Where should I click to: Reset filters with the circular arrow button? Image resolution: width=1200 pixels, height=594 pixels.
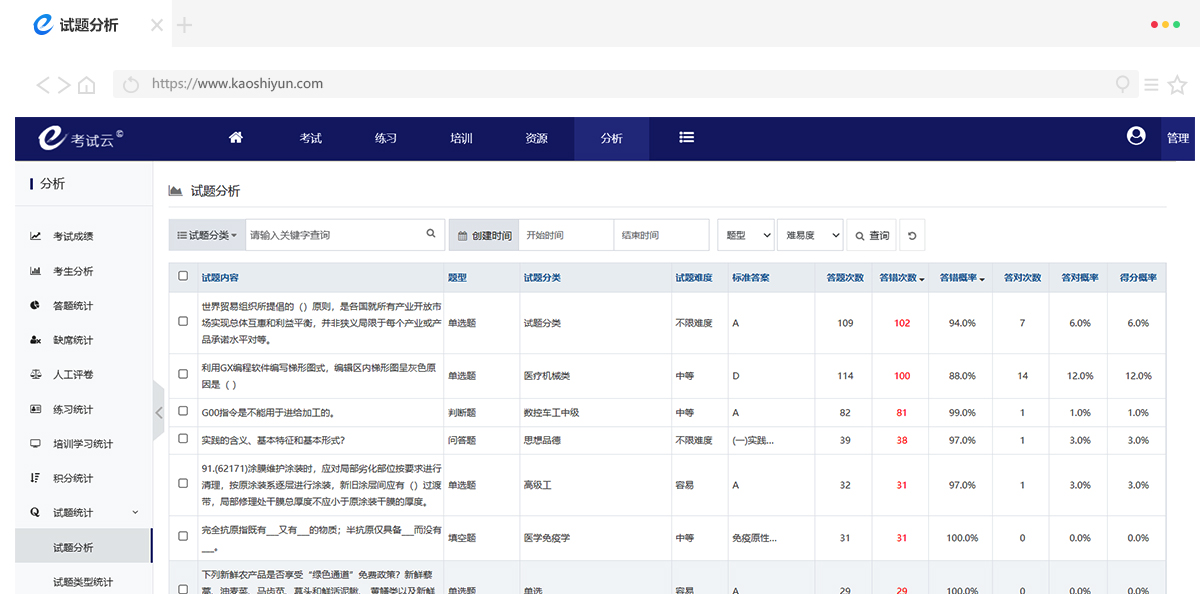tap(911, 235)
